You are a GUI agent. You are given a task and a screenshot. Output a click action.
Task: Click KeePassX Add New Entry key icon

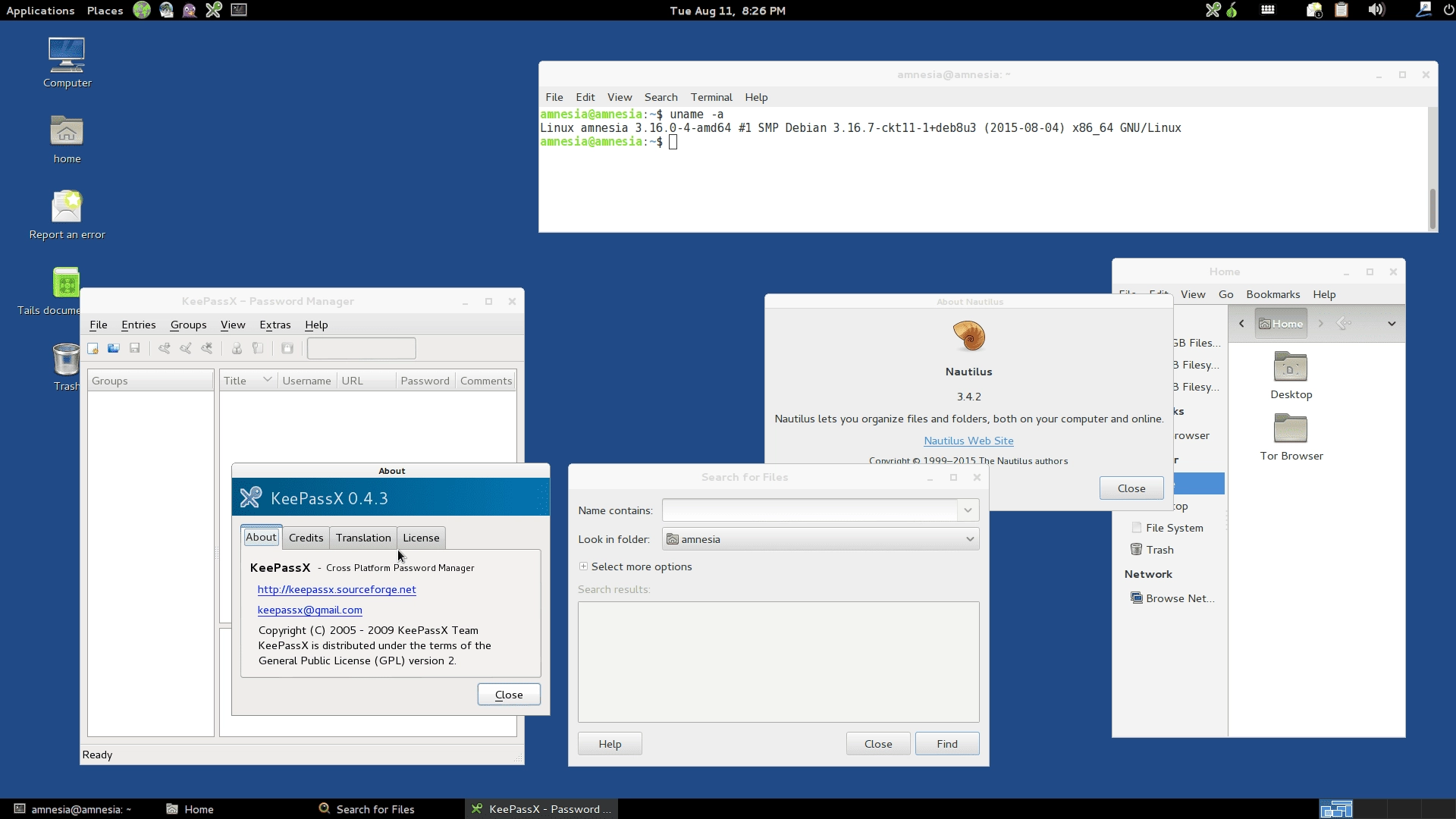click(x=164, y=348)
